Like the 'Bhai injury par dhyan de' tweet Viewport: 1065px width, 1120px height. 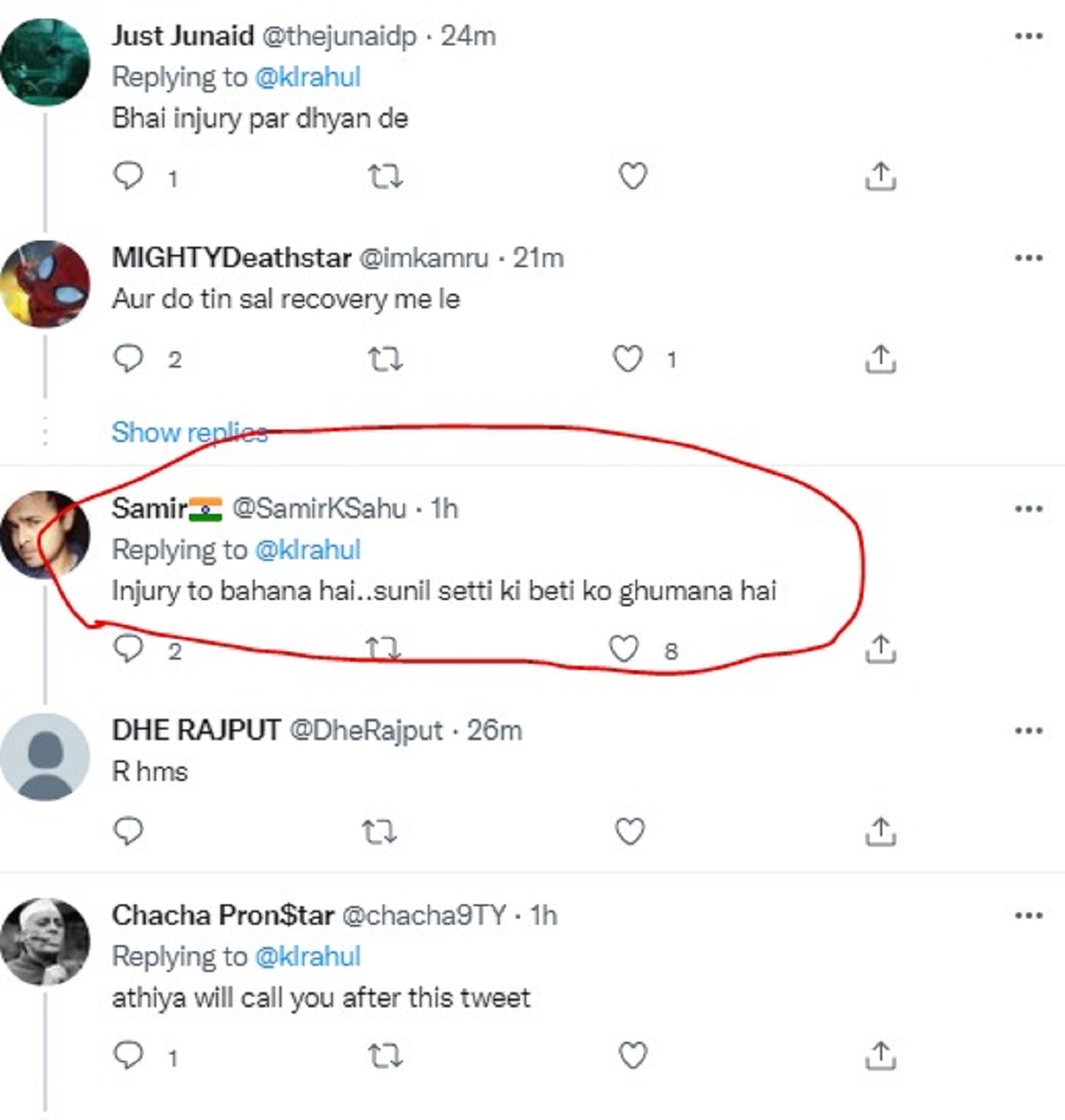click(630, 177)
